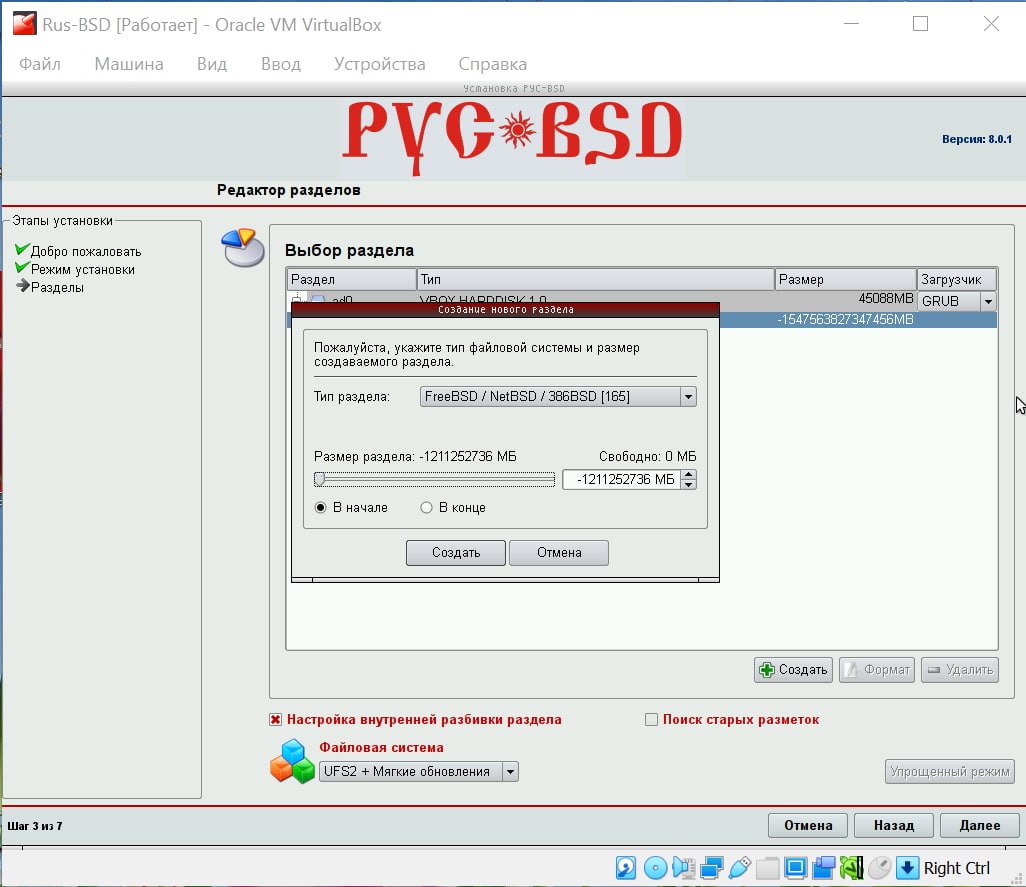Click the audio status icon

[x=683, y=868]
